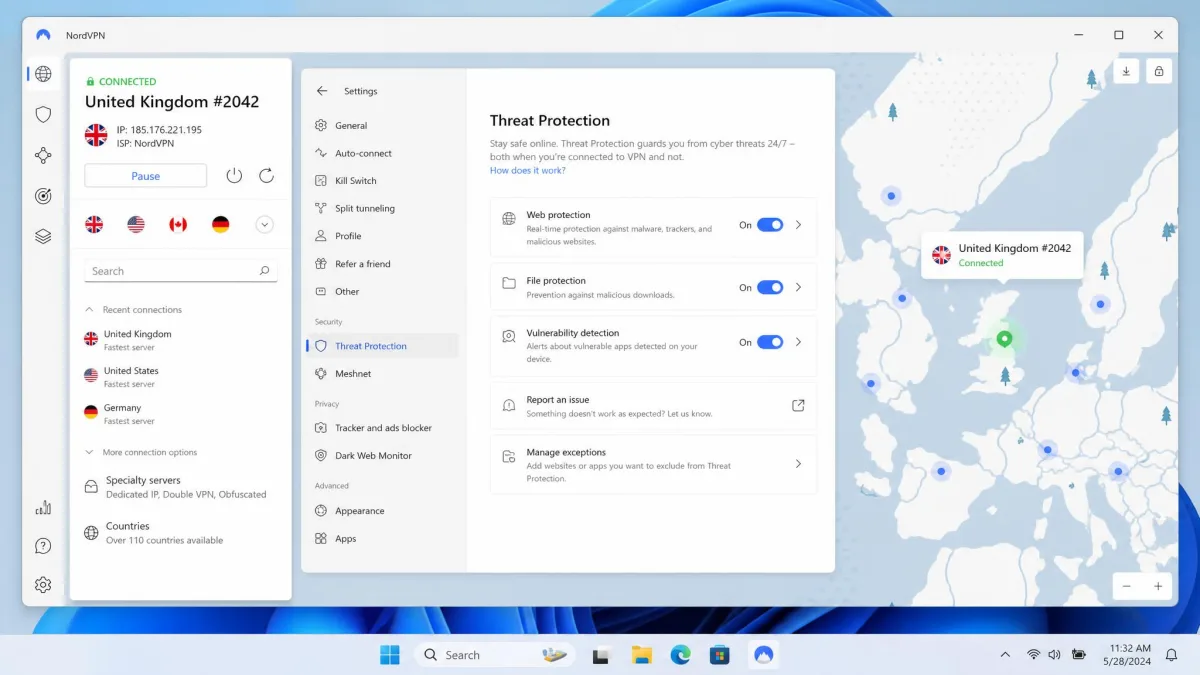Open the settings gear sidebar icon
1200x675 pixels.
point(43,585)
